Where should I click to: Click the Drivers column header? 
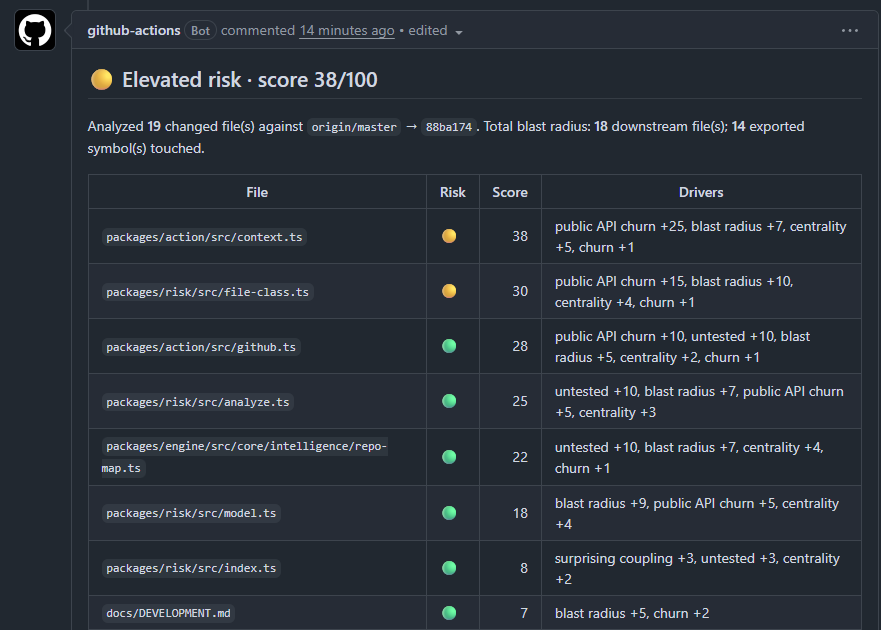pyautogui.click(x=701, y=192)
